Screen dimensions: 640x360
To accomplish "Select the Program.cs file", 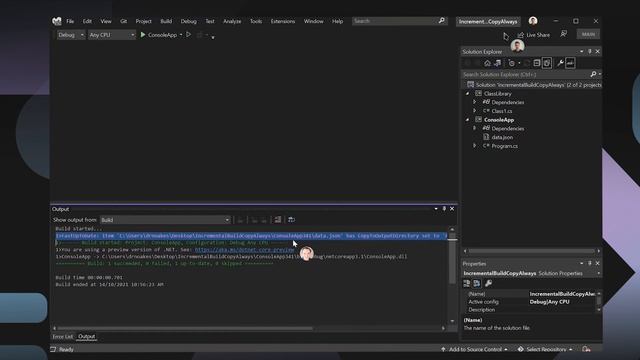I will pyautogui.click(x=504, y=146).
